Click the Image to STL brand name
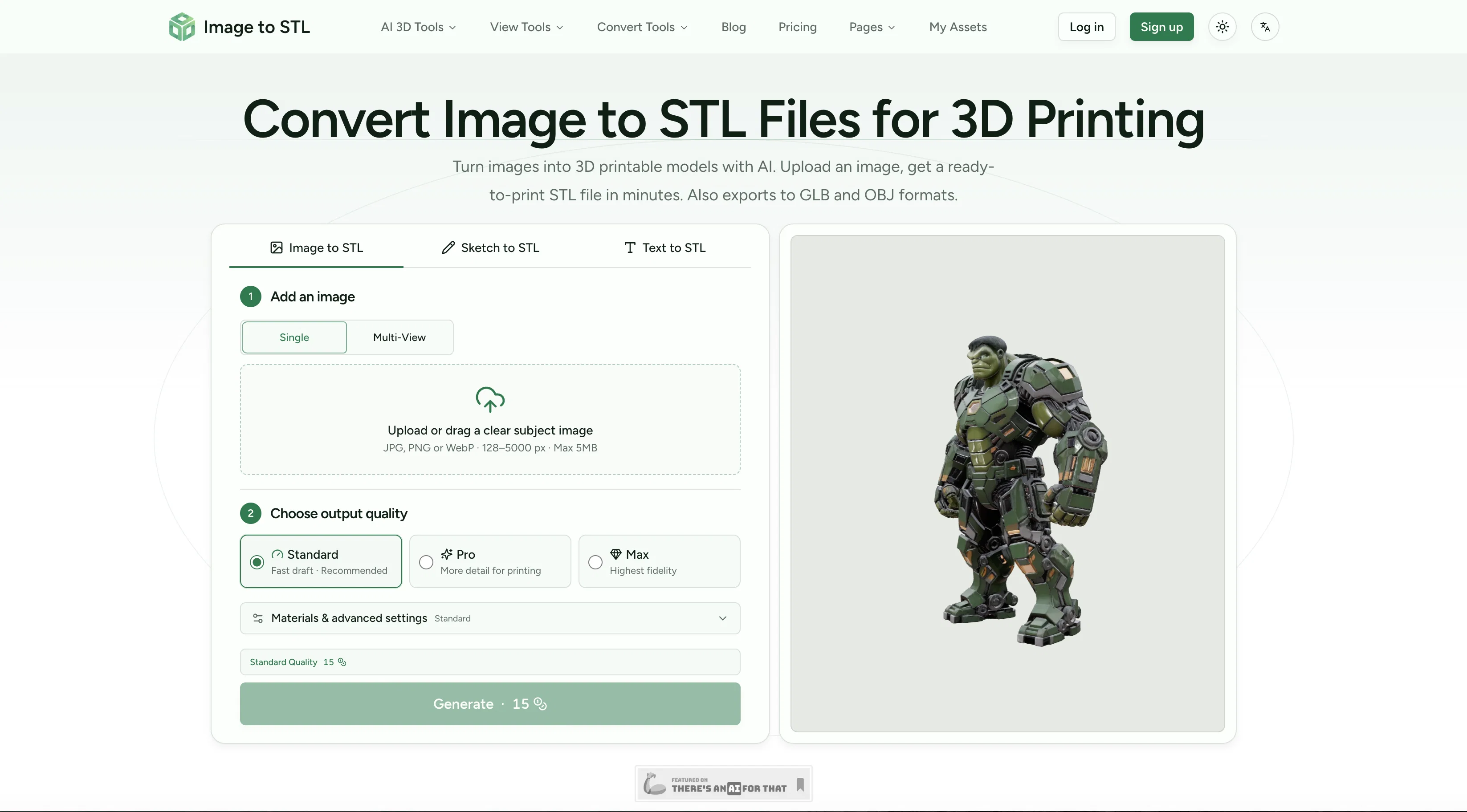 tap(257, 27)
